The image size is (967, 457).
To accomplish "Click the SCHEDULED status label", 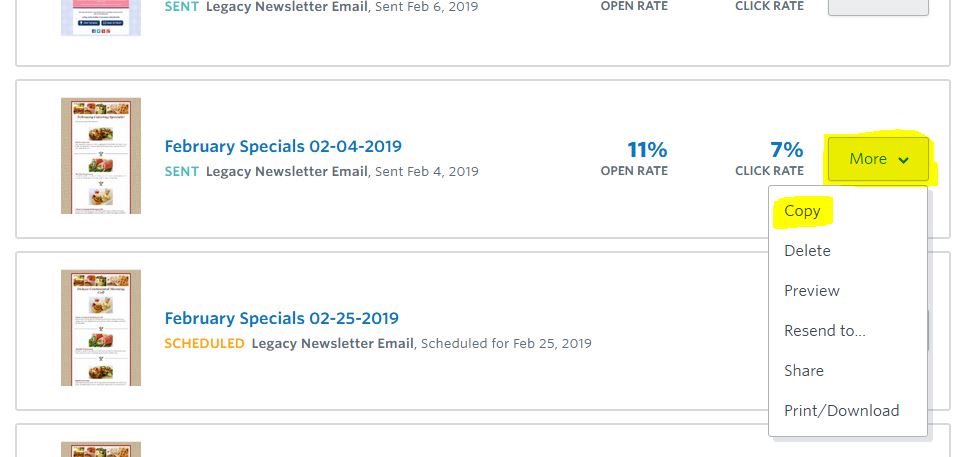I will (x=204, y=344).
